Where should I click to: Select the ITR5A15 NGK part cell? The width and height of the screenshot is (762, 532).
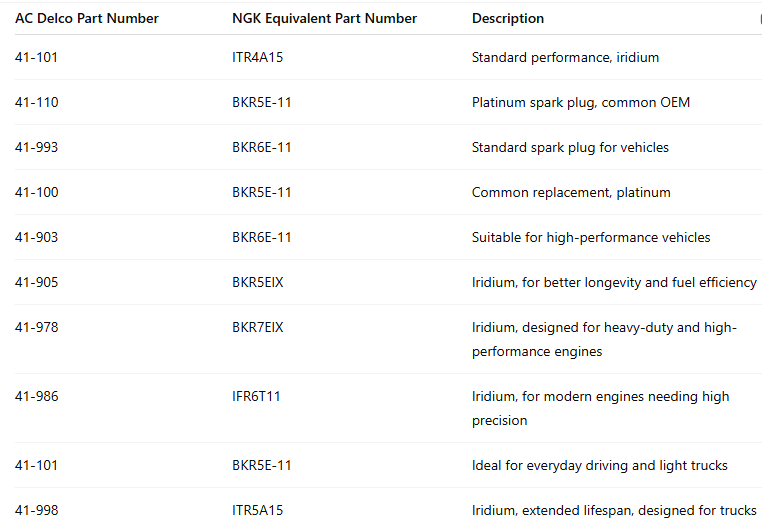[258, 510]
